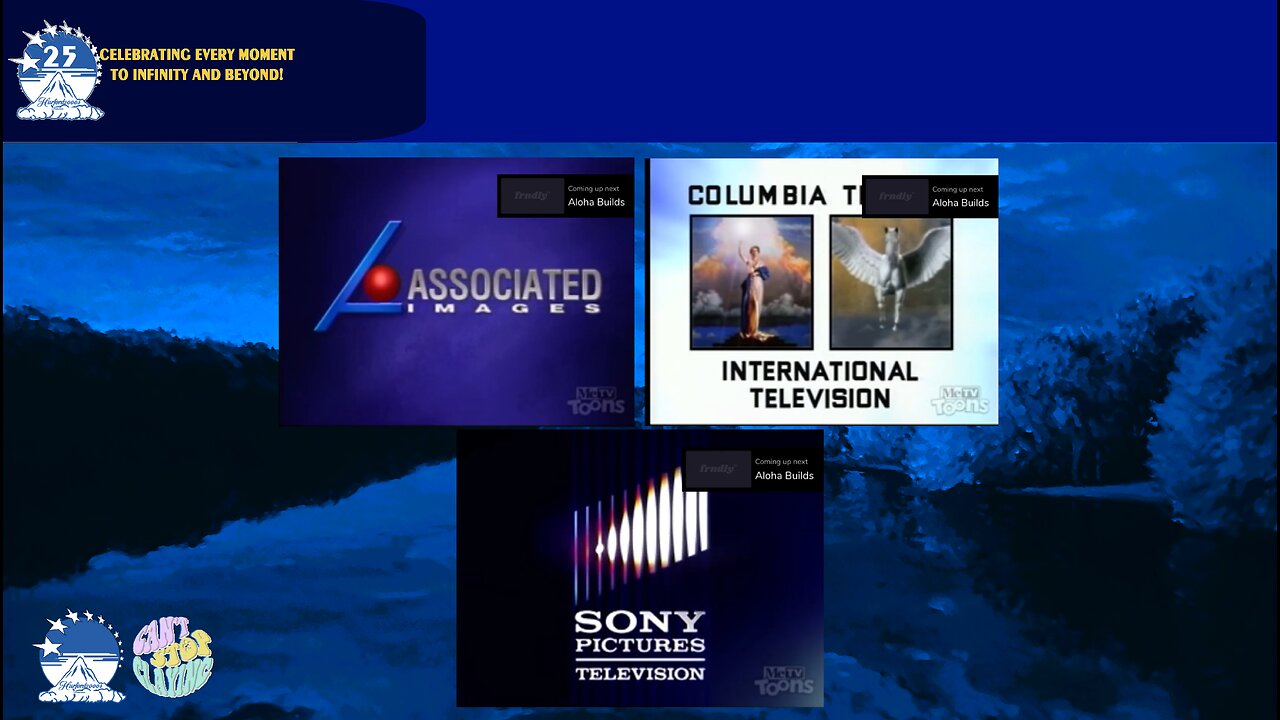Click the 'SONY' wordmark

pyautogui.click(x=640, y=622)
